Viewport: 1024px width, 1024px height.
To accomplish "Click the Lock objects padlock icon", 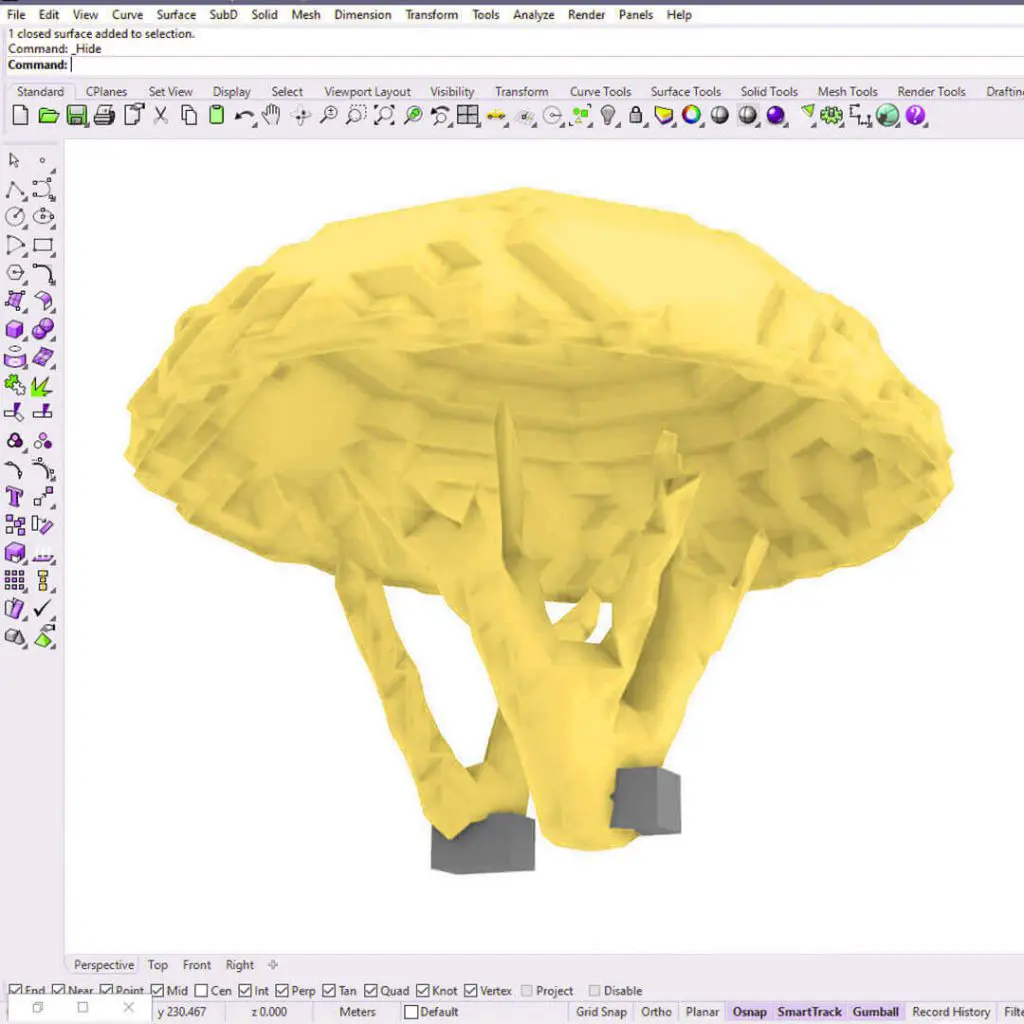I will (635, 116).
